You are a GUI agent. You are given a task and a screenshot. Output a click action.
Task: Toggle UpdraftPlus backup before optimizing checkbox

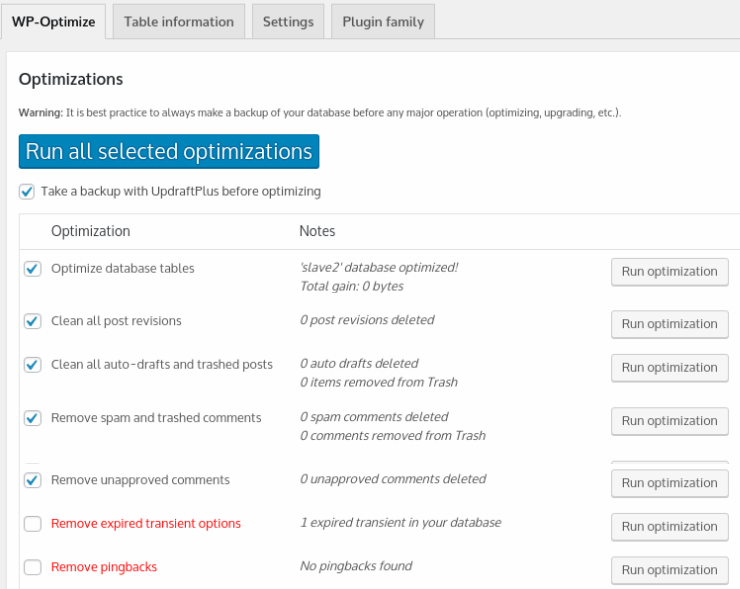click(x=27, y=191)
